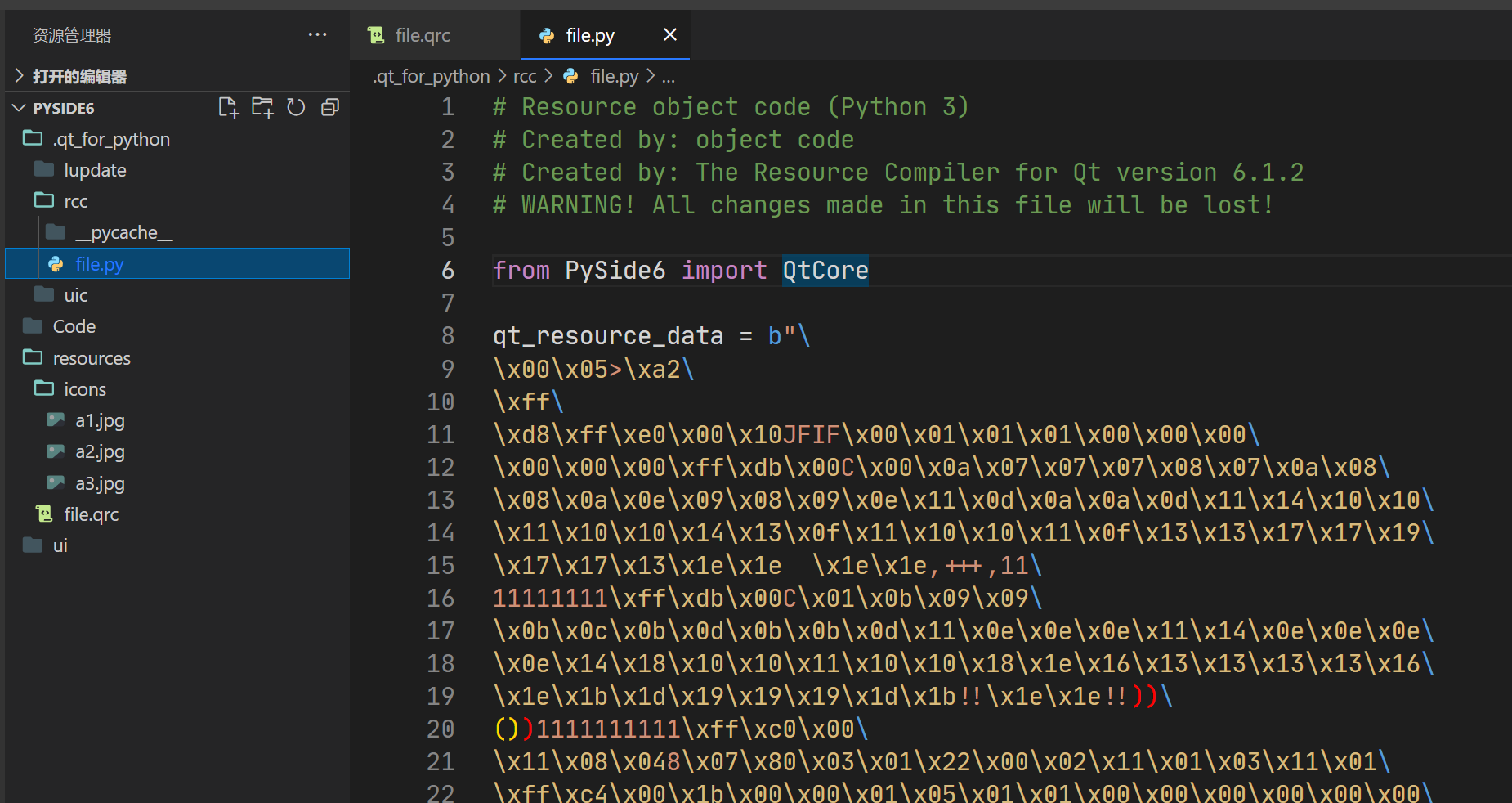Open the ui folder at tree bottom
The width and height of the screenshot is (1512, 803).
click(x=60, y=545)
